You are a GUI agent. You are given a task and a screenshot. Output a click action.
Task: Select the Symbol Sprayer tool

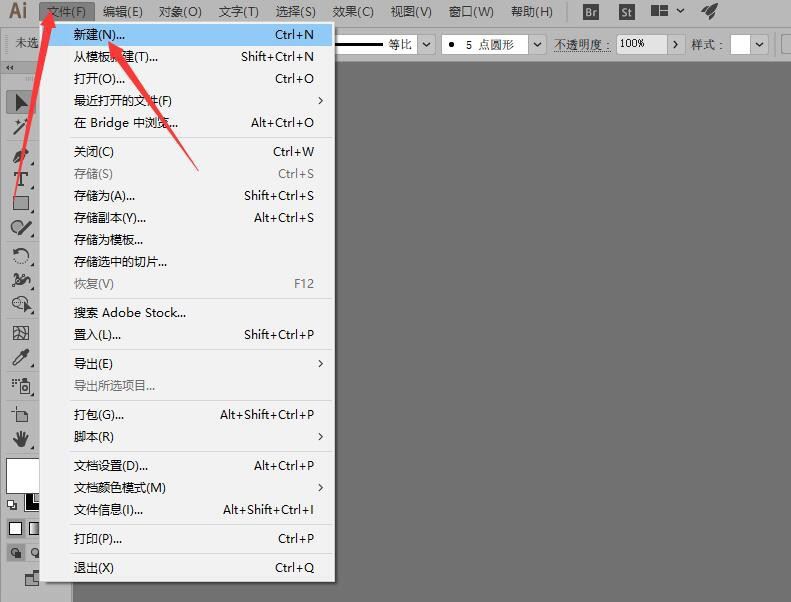click(x=21, y=386)
